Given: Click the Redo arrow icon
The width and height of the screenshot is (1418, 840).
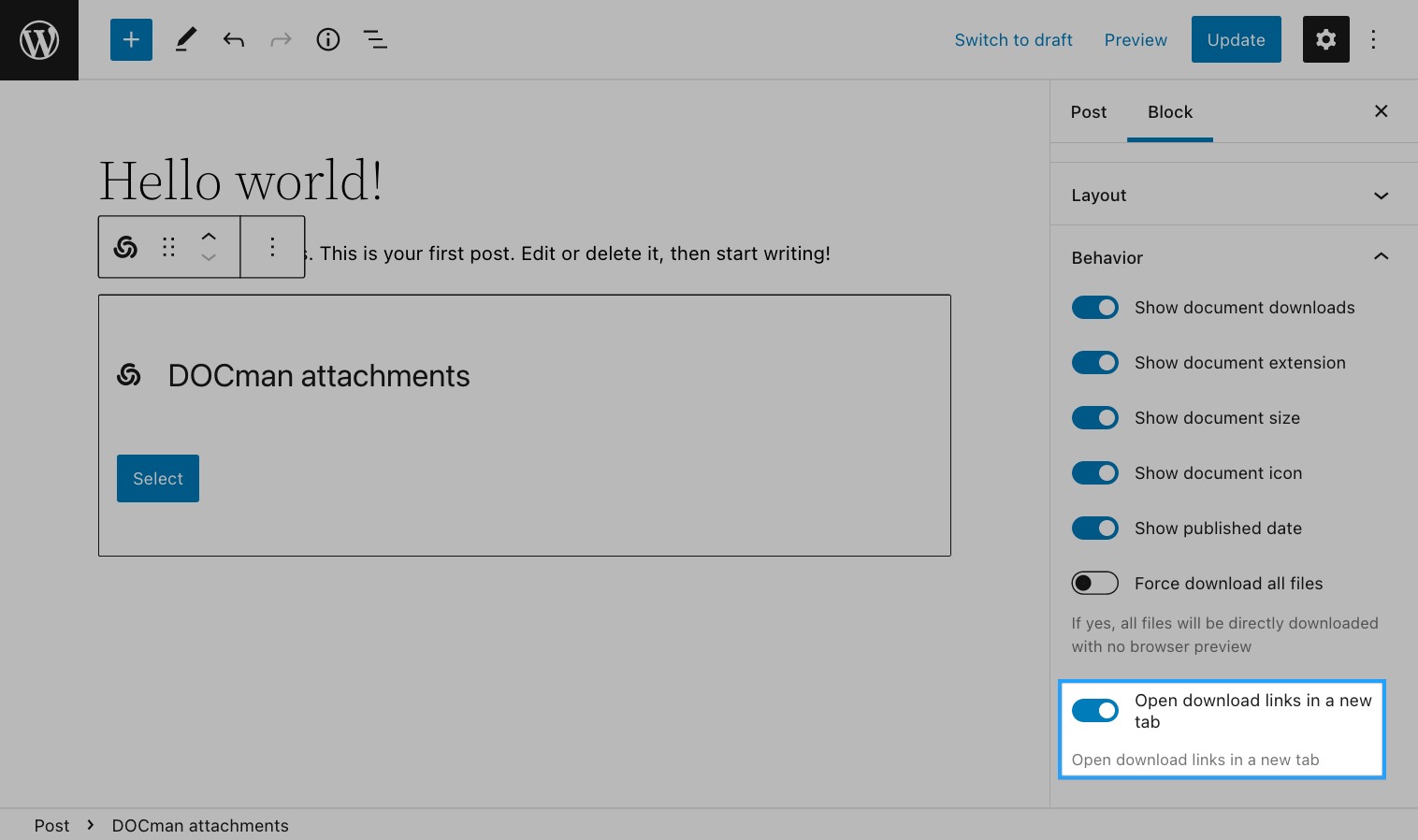Looking at the screenshot, I should [x=281, y=39].
